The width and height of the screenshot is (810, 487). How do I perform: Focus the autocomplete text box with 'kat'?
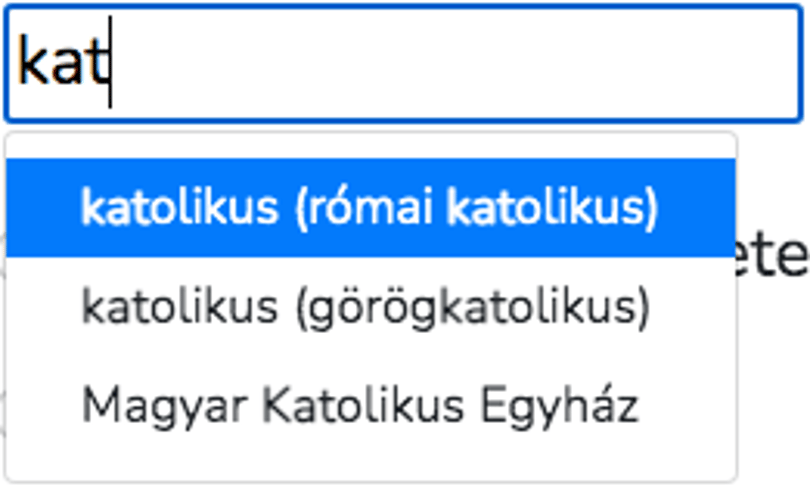click(x=404, y=64)
